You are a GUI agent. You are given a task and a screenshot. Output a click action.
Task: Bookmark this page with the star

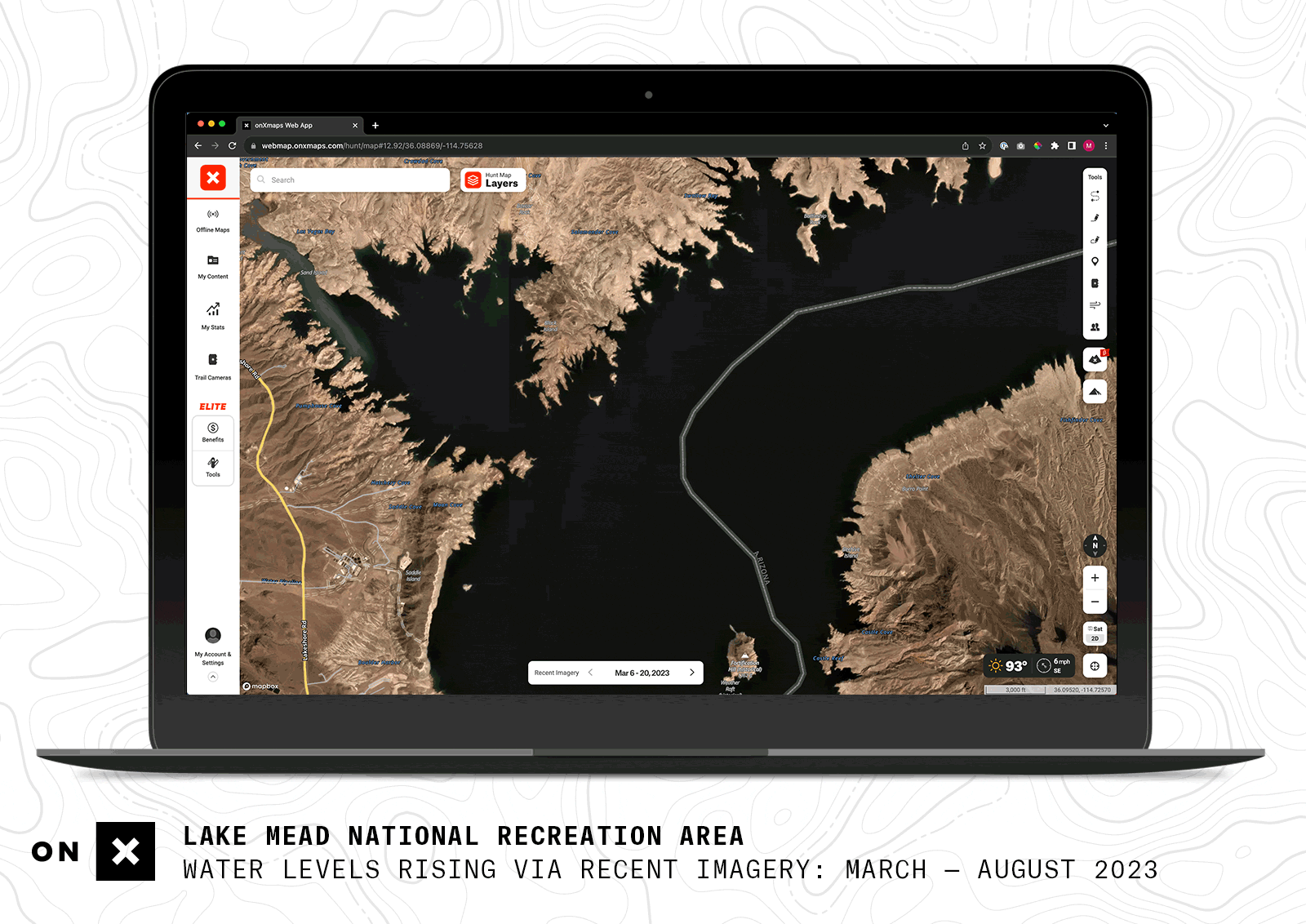pos(983,146)
